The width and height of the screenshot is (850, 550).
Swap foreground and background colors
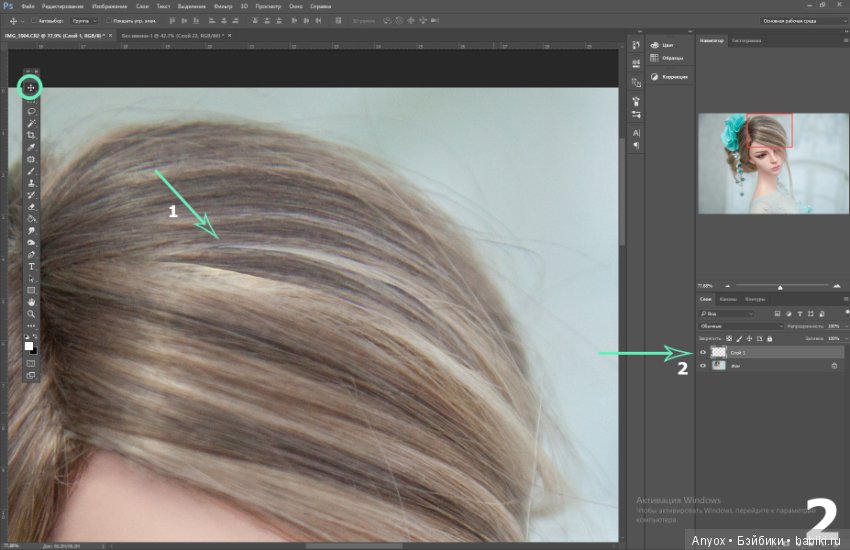coord(35,337)
